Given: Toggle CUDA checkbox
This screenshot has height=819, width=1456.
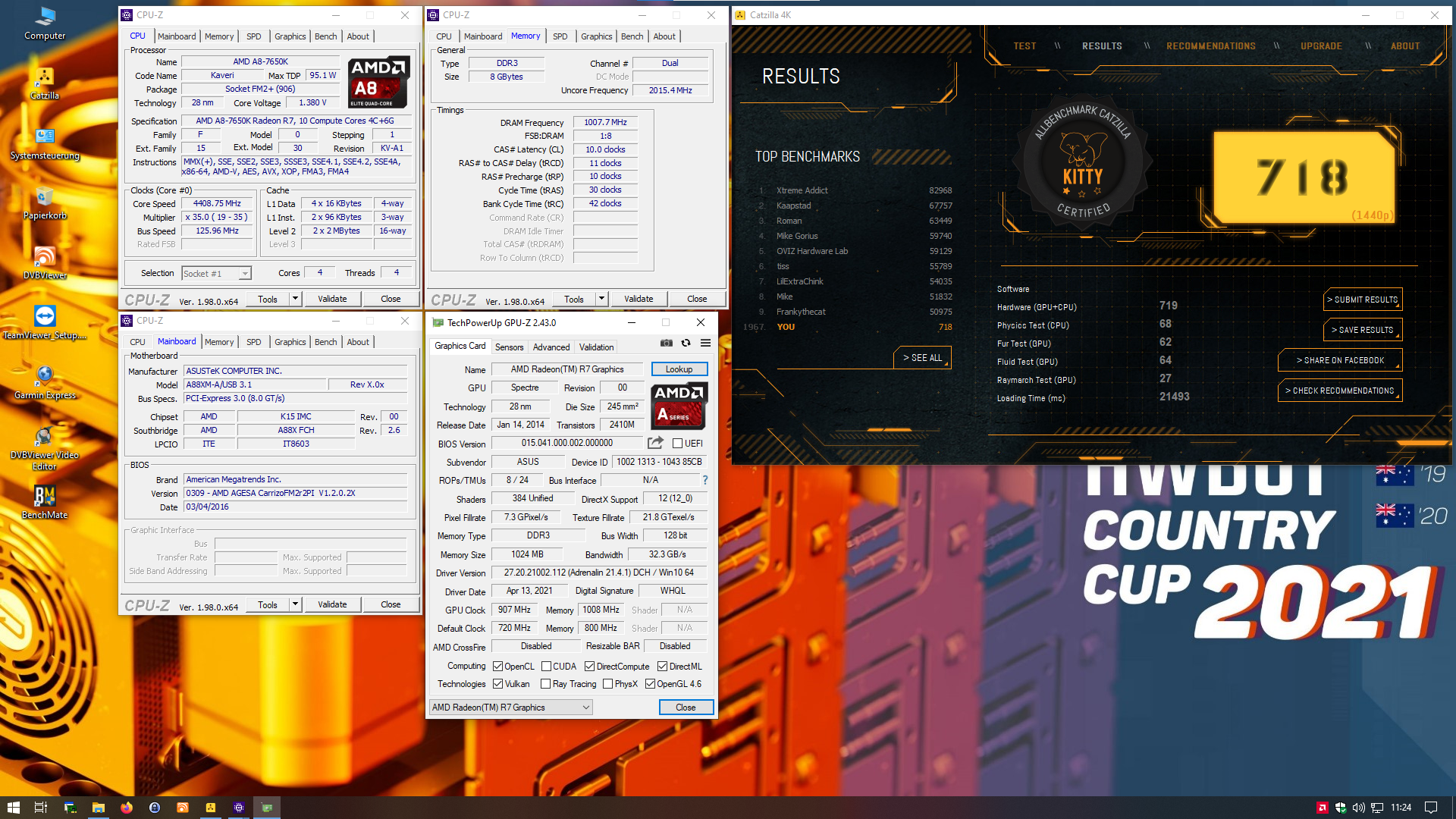Looking at the screenshot, I should (546, 667).
